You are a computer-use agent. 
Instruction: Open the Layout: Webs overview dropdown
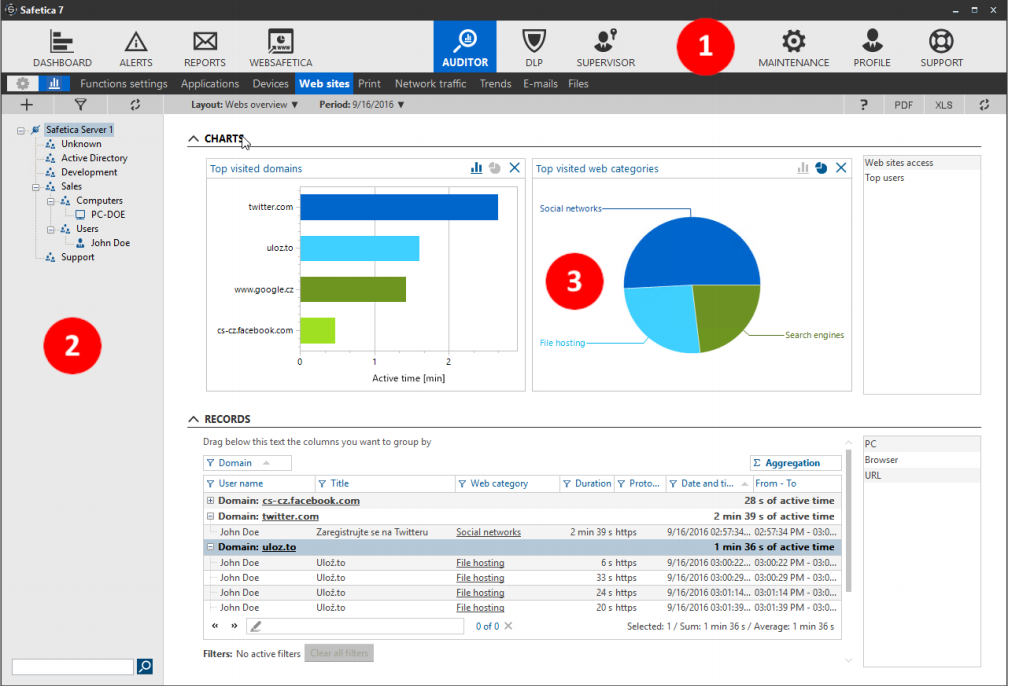click(x=245, y=104)
